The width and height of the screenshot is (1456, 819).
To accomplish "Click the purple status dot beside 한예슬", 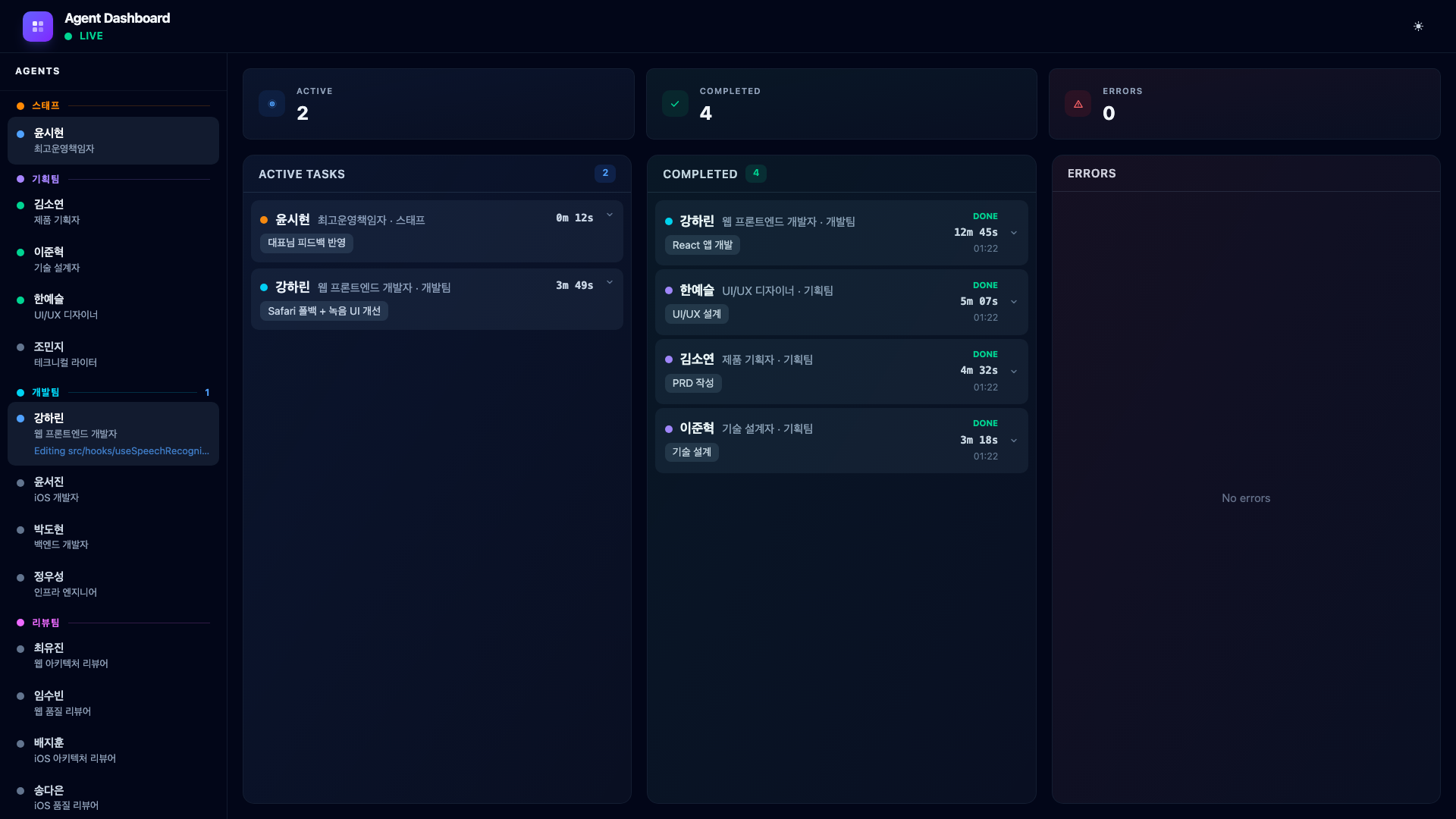I will (668, 290).
